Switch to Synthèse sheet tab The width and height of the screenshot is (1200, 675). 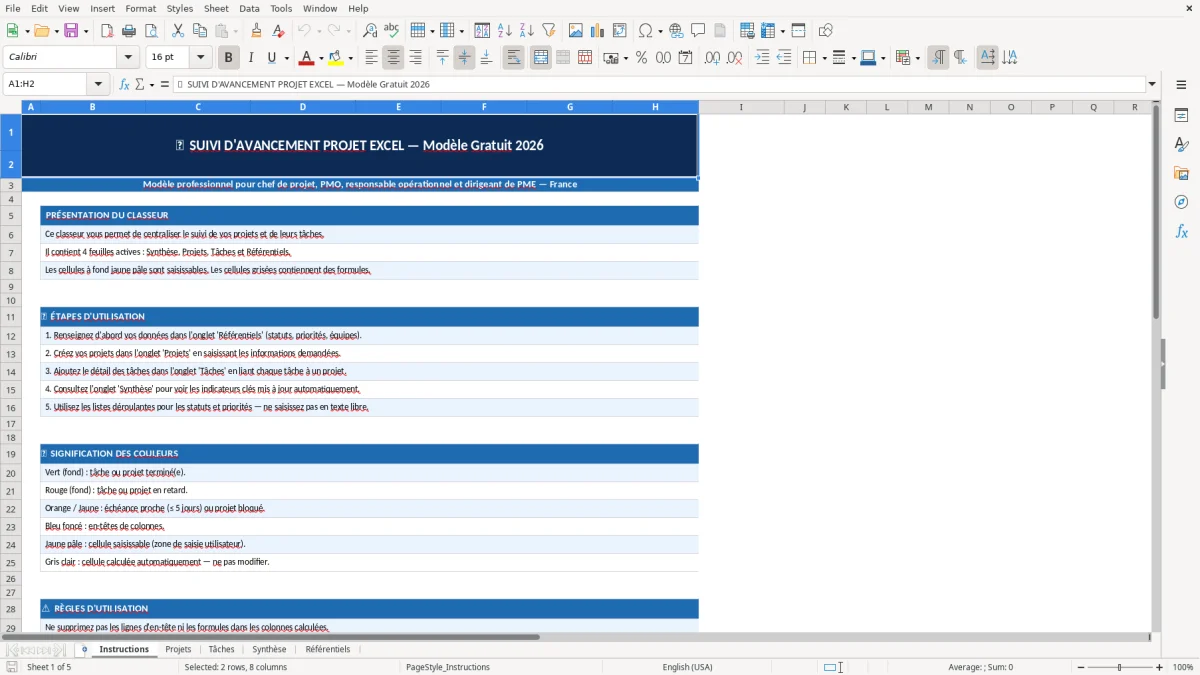tap(269, 649)
